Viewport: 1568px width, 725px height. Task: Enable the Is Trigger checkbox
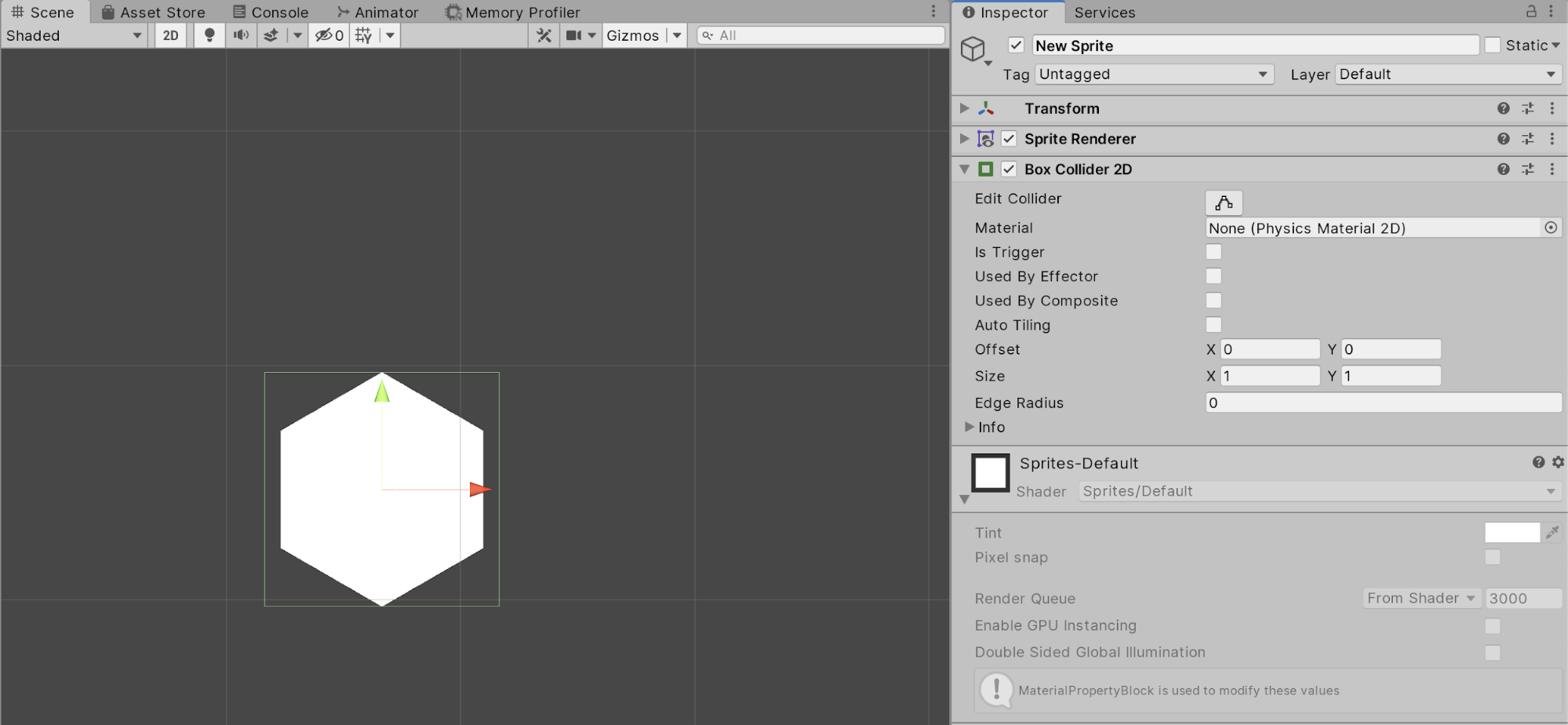coord(1213,252)
